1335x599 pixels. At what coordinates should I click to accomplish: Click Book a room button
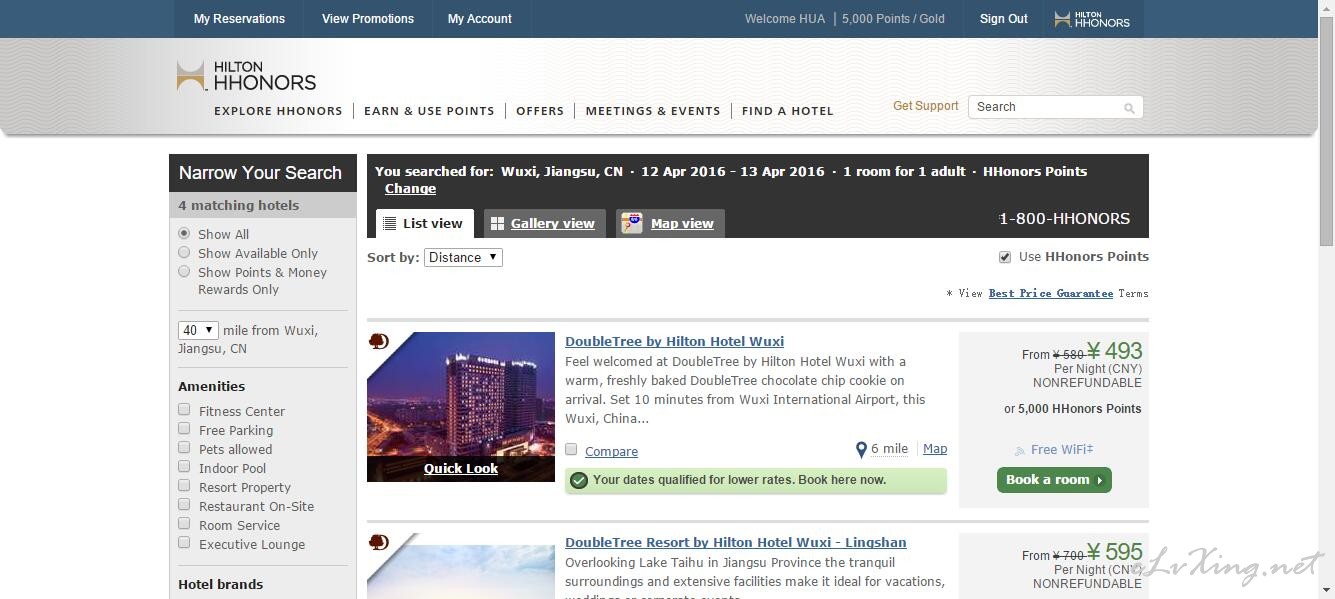pyautogui.click(x=1054, y=480)
